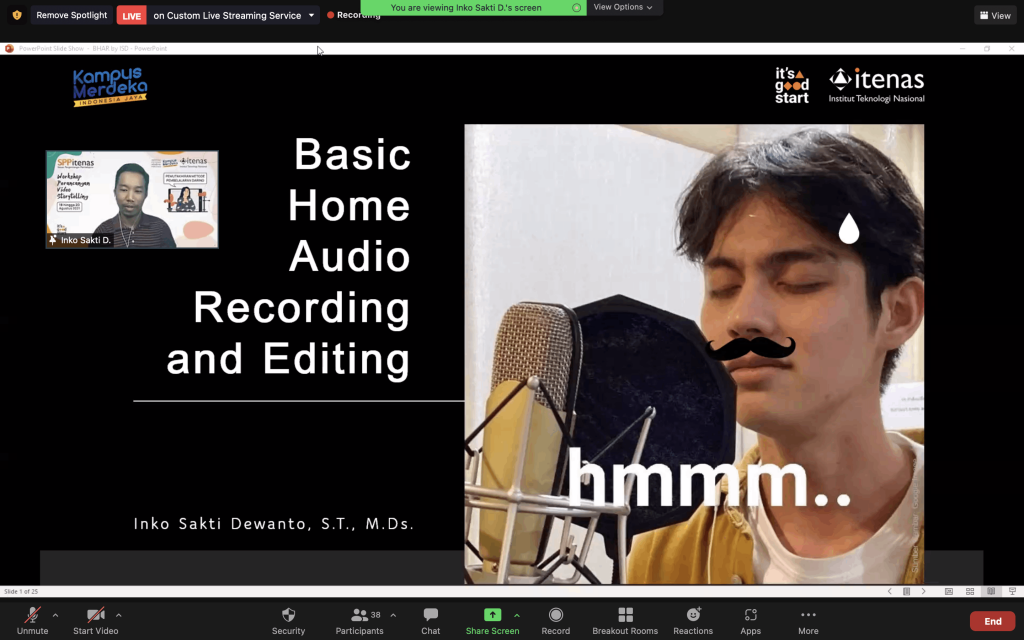1024x640 pixels.
Task: Open the Chat panel
Action: pyautogui.click(x=430, y=619)
